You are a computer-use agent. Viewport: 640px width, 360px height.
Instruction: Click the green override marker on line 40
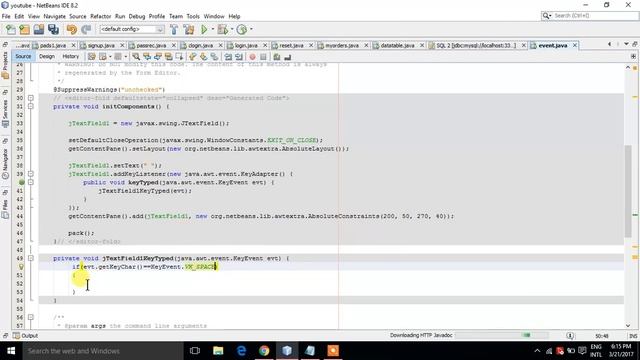click(x=22, y=182)
